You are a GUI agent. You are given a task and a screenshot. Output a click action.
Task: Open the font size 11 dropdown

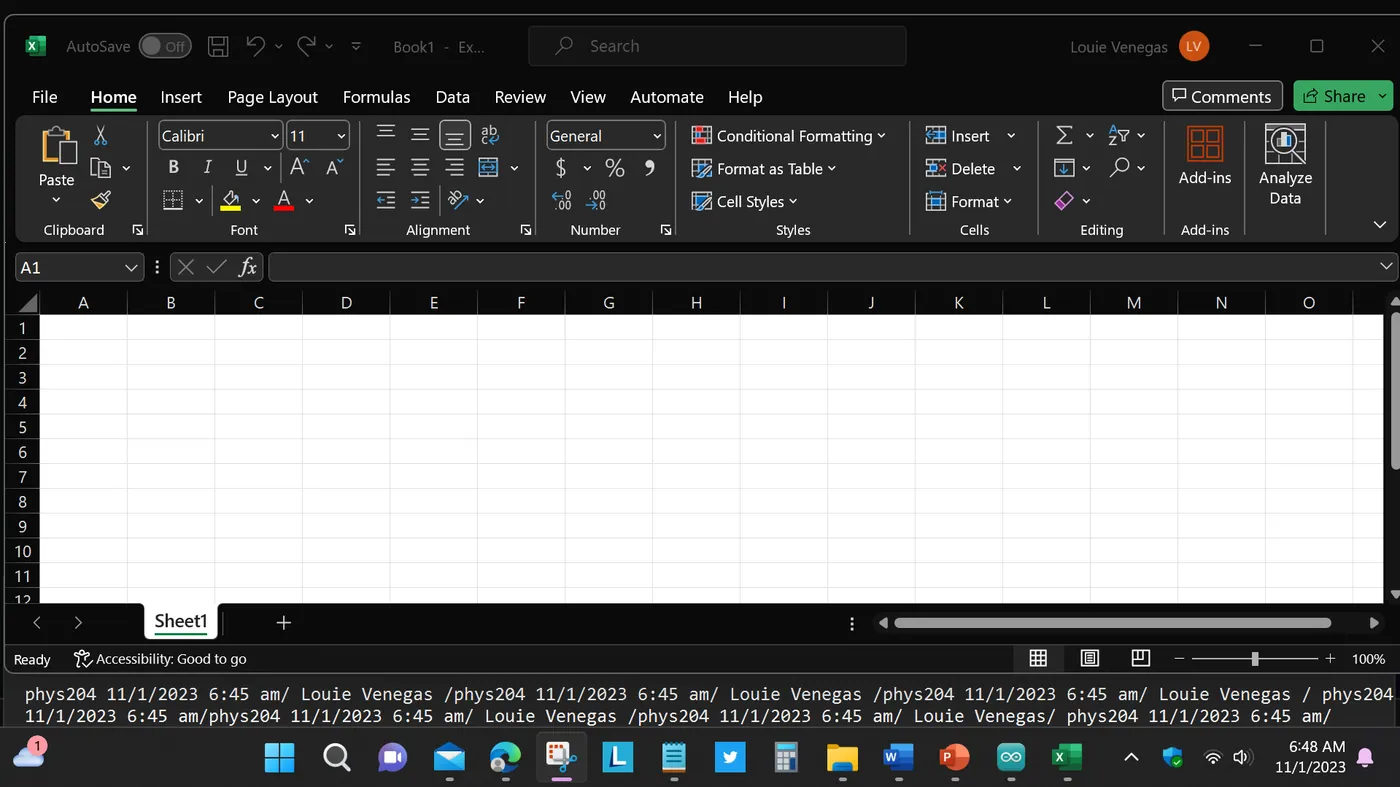click(x=342, y=136)
